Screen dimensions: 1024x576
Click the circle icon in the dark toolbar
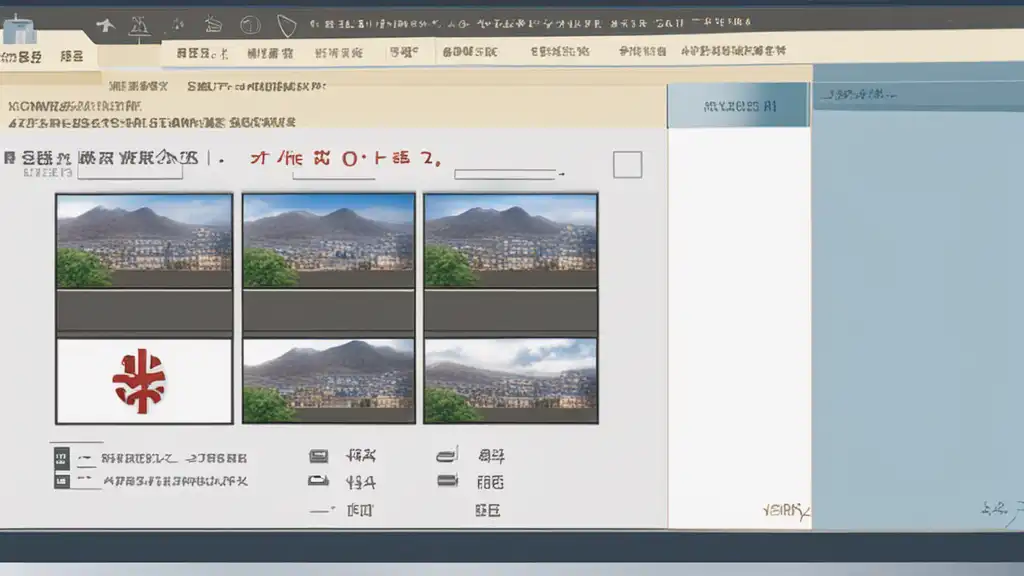pyautogui.click(x=250, y=25)
